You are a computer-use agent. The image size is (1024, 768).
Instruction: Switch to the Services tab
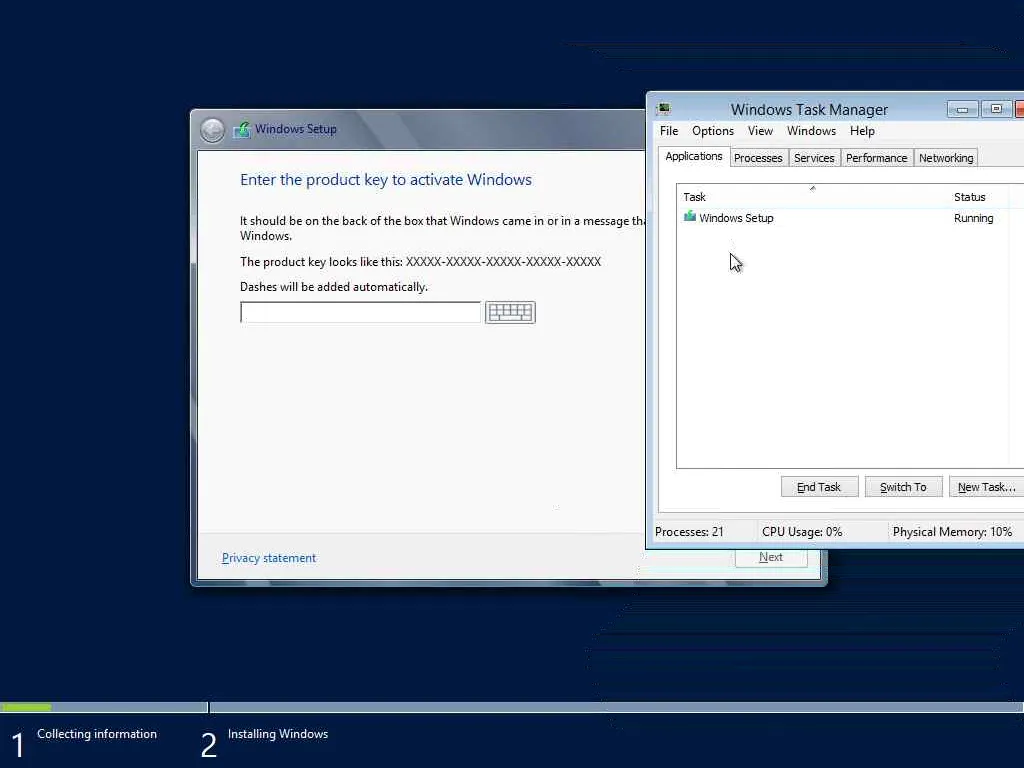tap(814, 158)
